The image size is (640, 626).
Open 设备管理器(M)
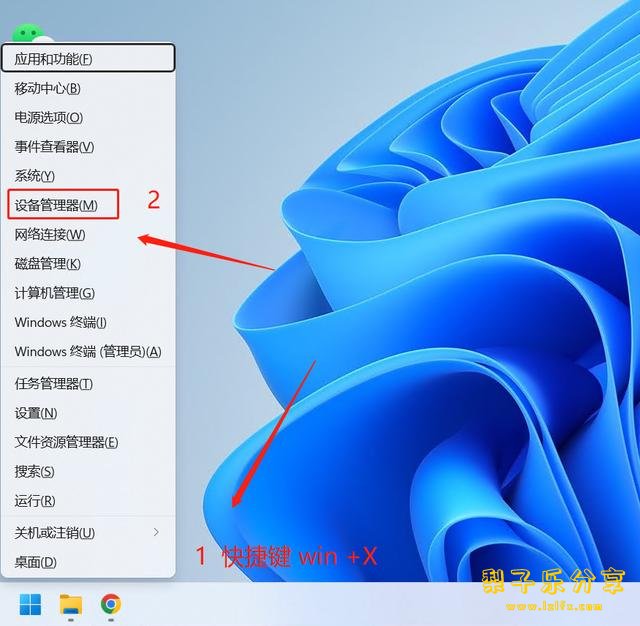tap(89, 205)
